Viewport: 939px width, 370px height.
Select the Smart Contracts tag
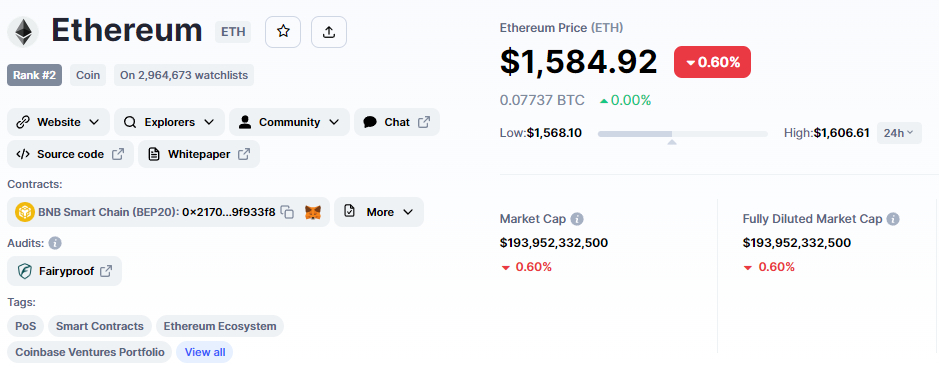[x=99, y=326]
